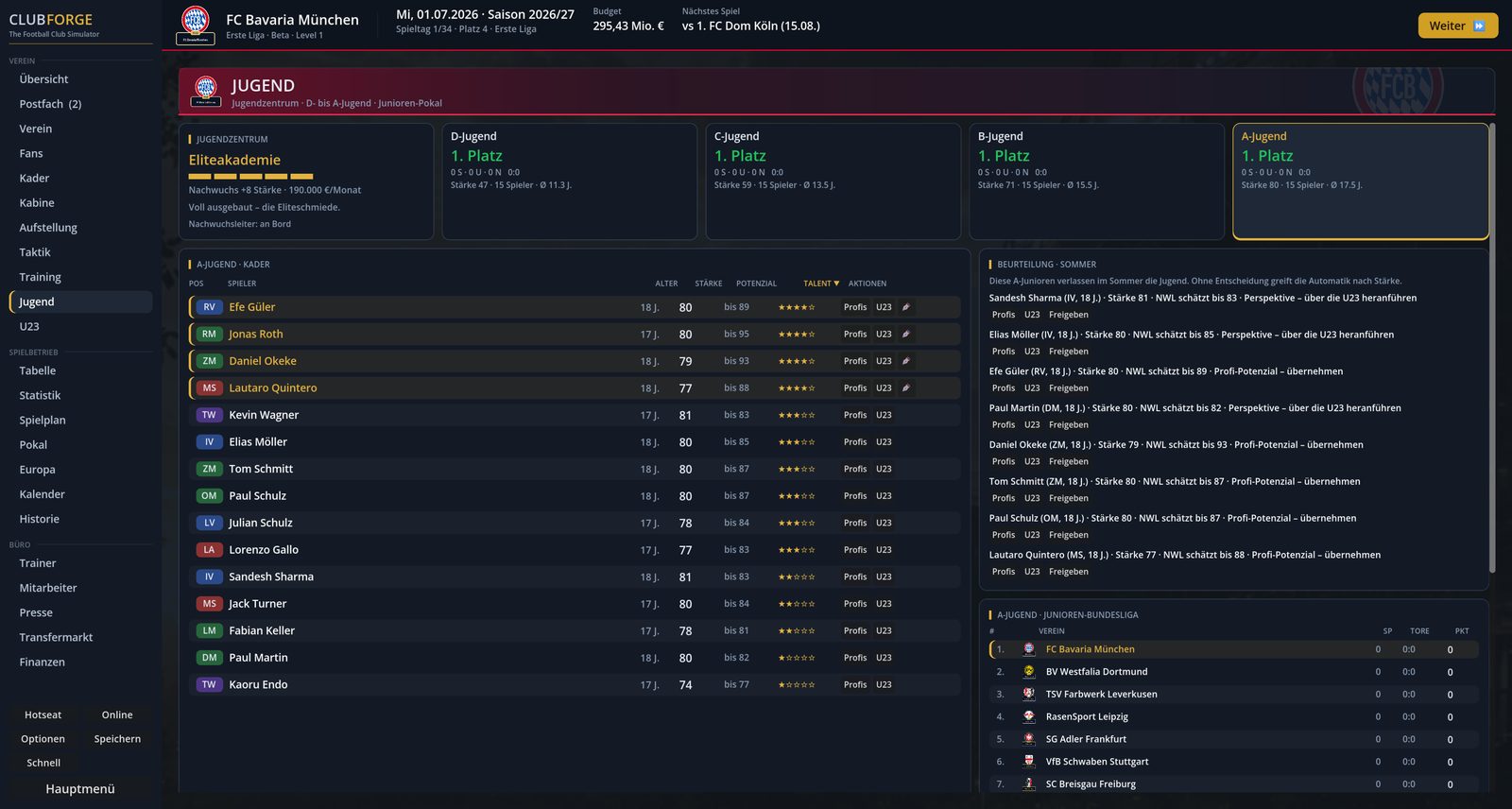Click the RasenSport Leipzig crest
The image size is (1512, 809).
pos(1029,716)
